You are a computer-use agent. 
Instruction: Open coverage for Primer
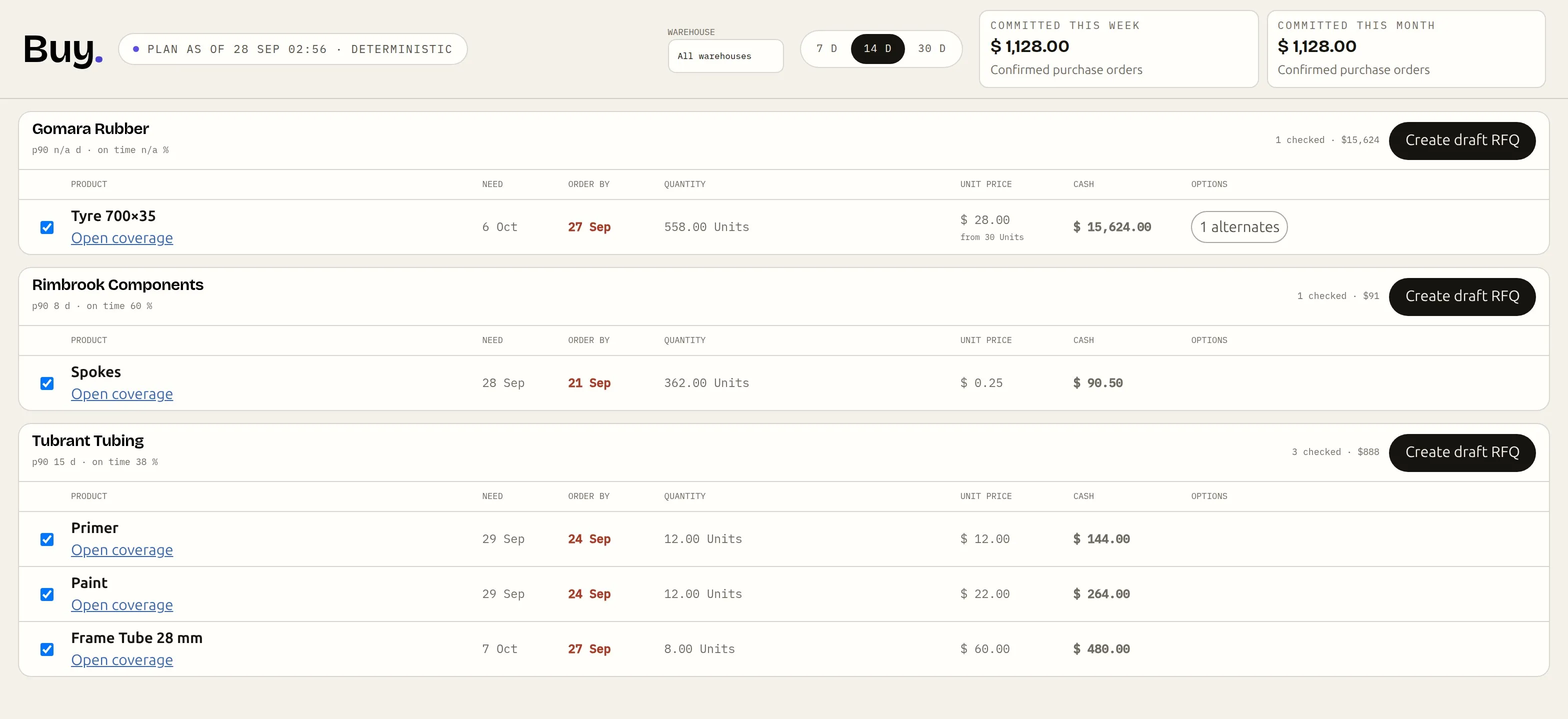tap(121, 550)
